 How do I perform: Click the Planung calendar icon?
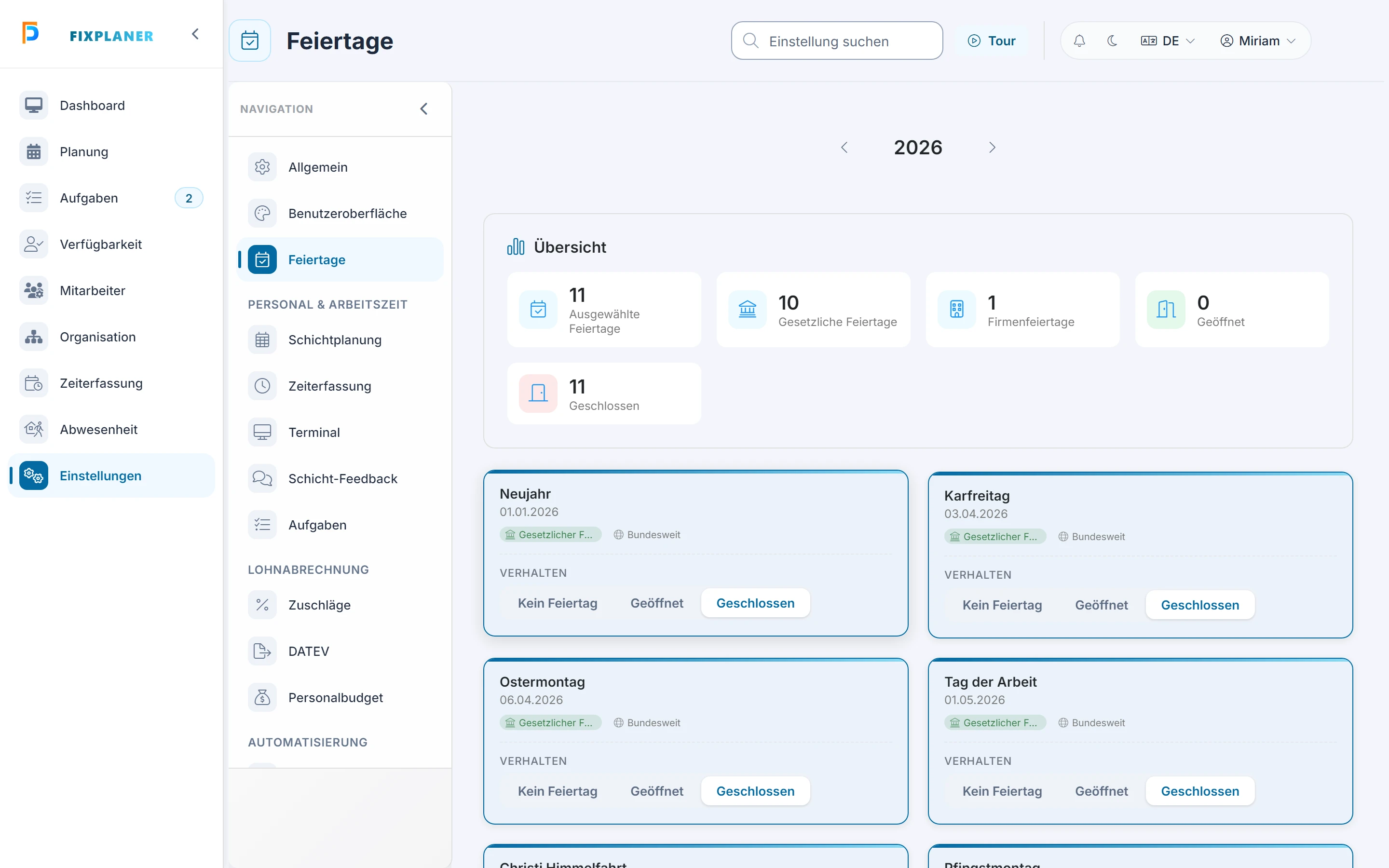33,151
